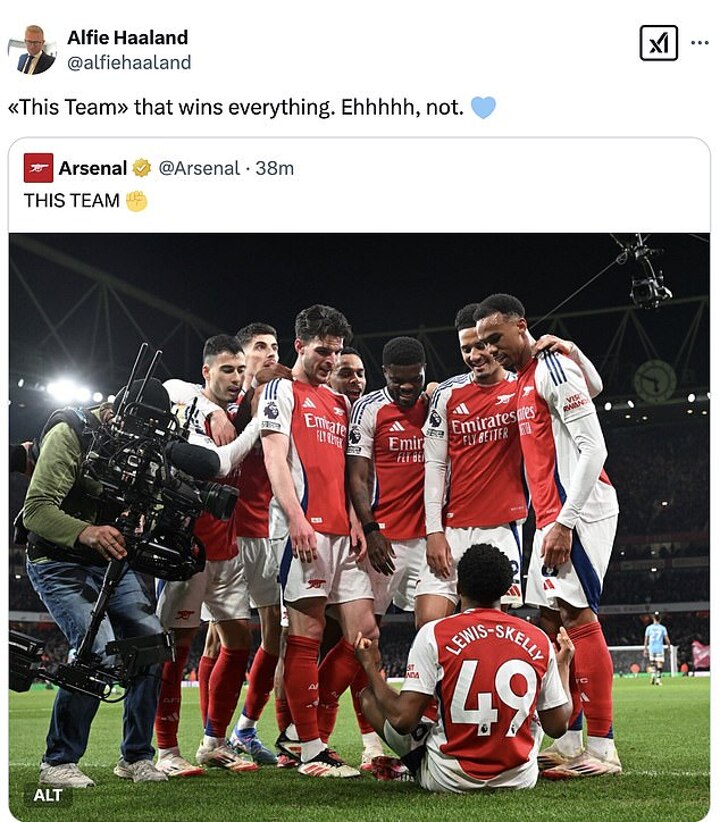The image size is (720, 822).
Task: Click the "This Team that wins everything" text
Action: (x=236, y=107)
